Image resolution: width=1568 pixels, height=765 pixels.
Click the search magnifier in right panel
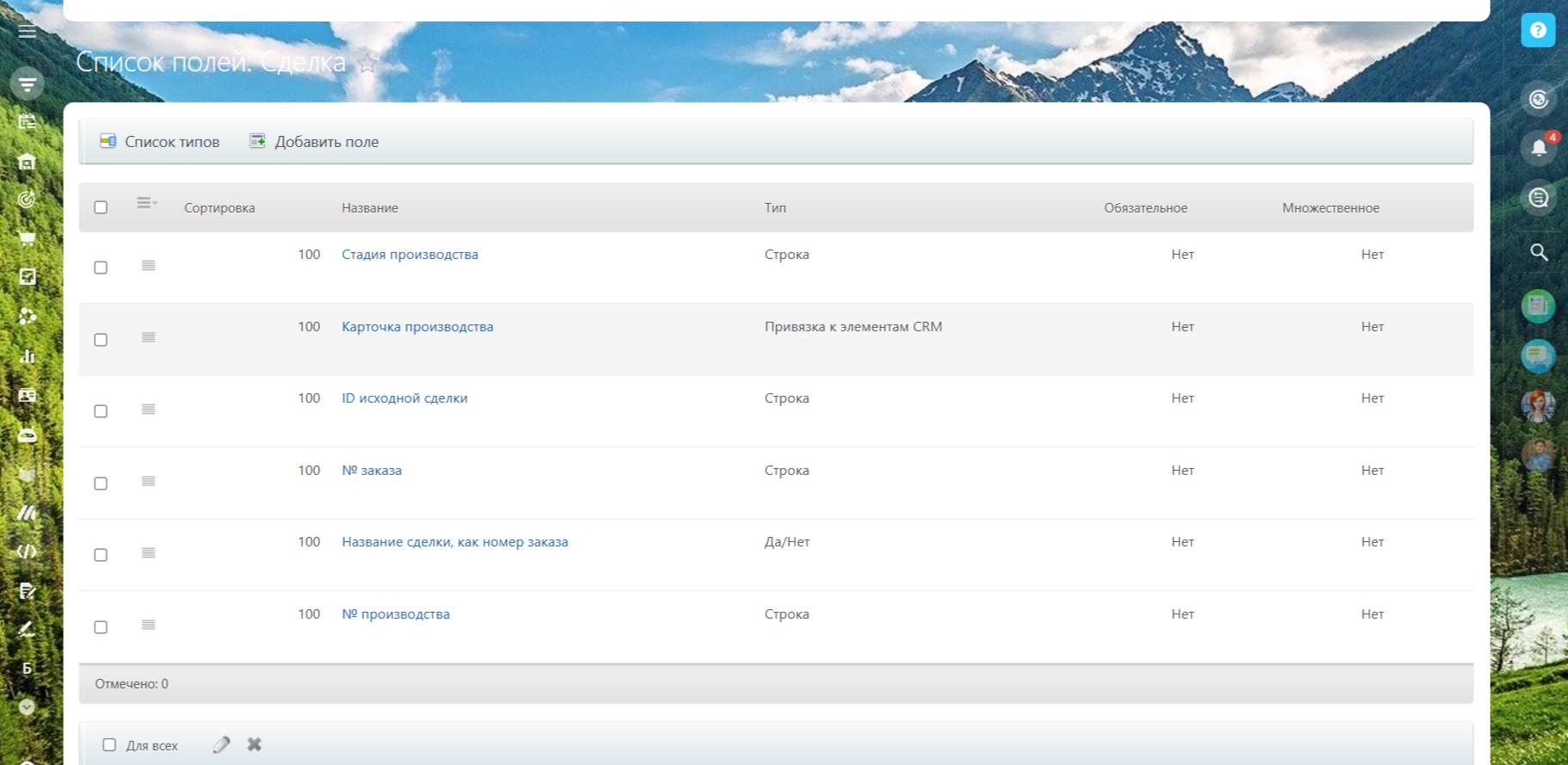[1539, 252]
